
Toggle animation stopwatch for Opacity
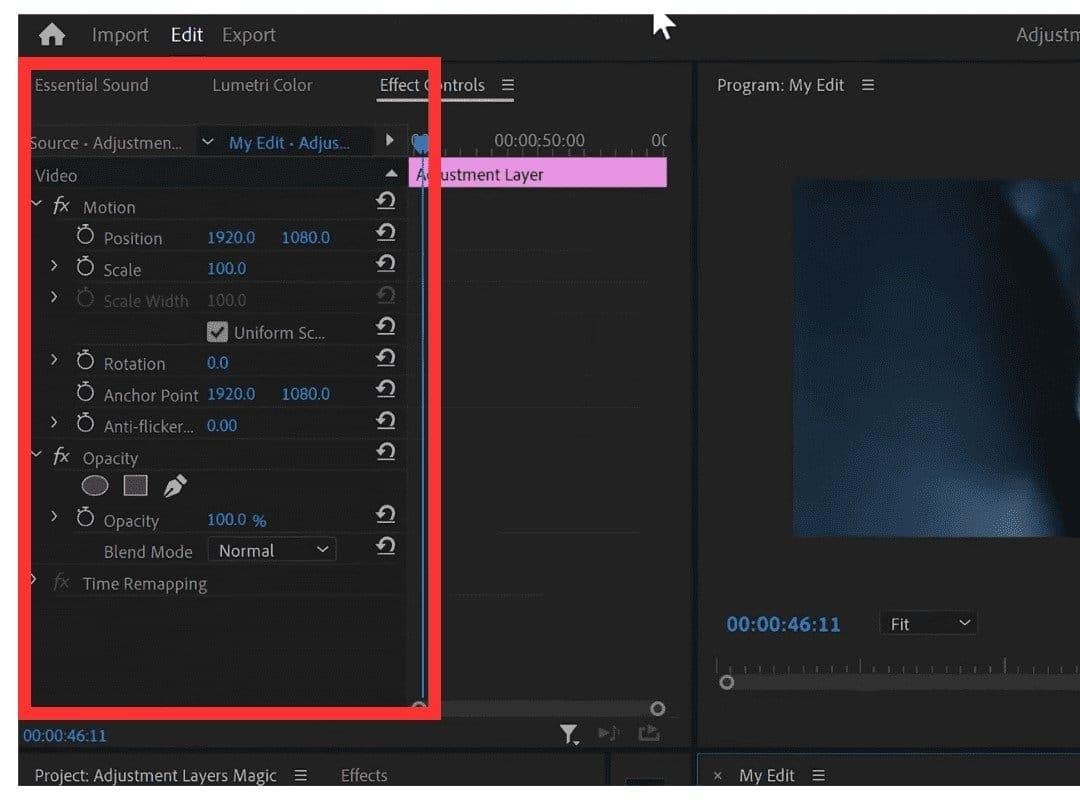(x=85, y=519)
